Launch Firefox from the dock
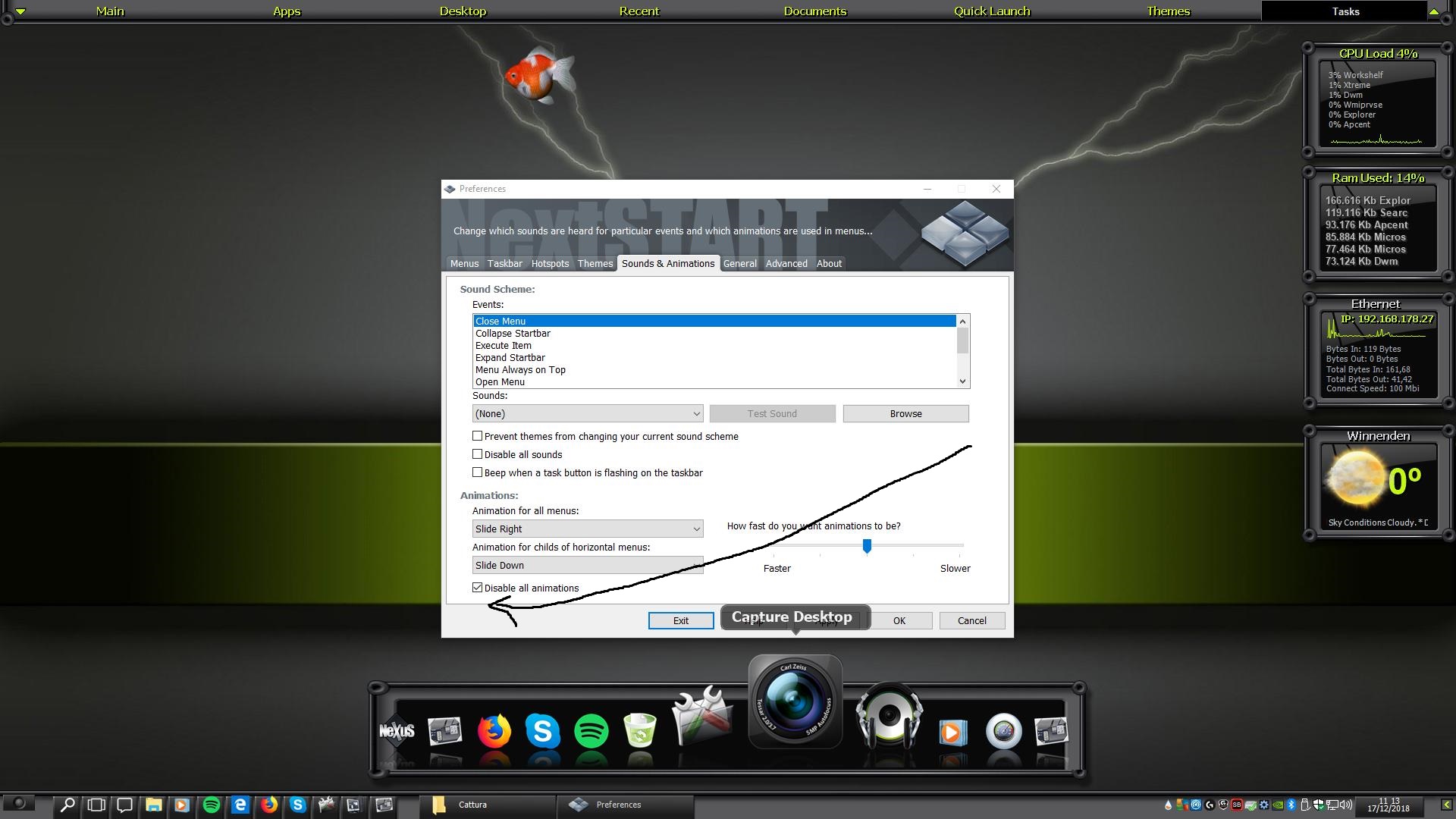This screenshot has height=819, width=1456. (x=494, y=731)
